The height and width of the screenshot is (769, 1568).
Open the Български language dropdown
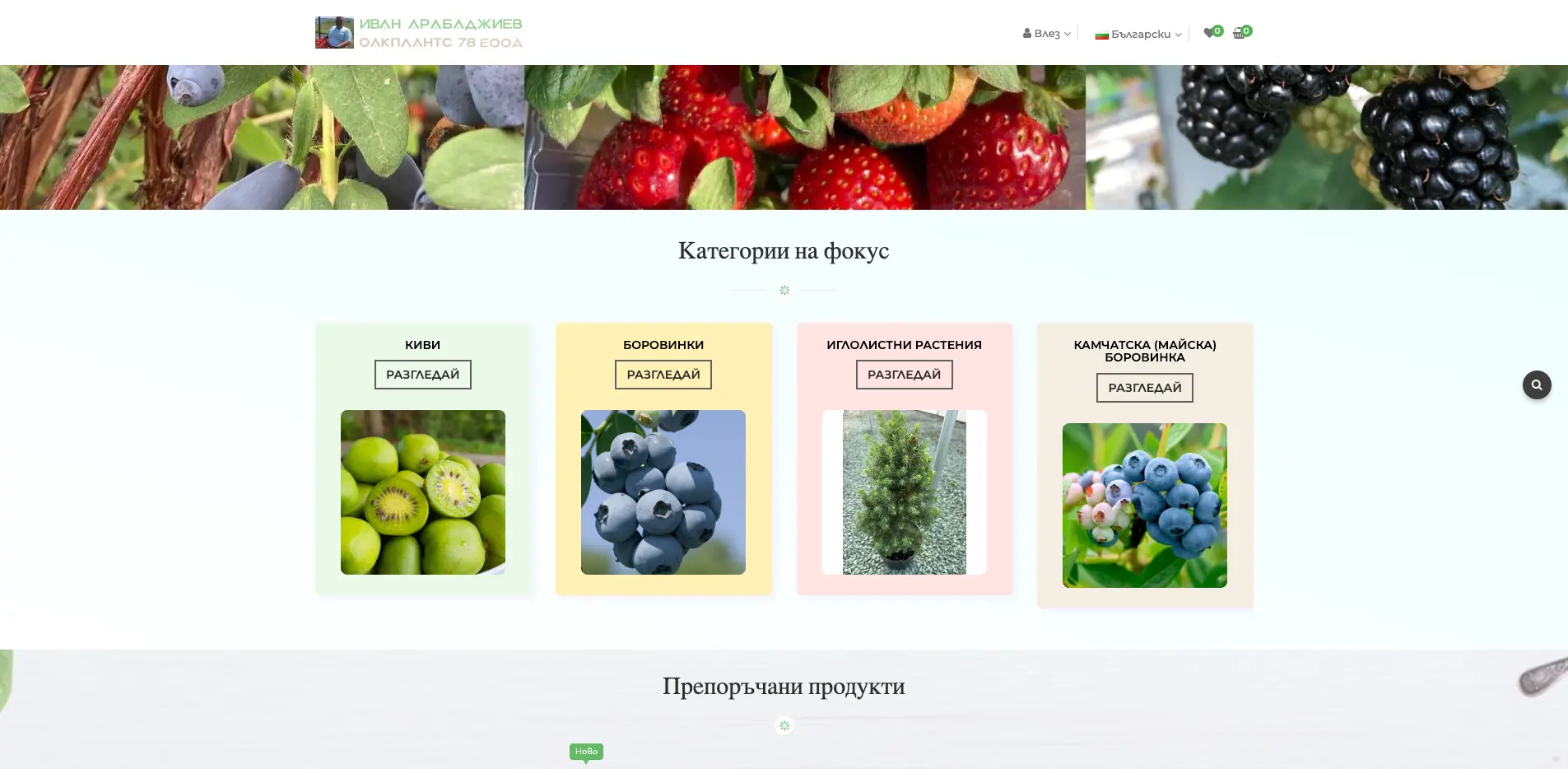tap(1138, 35)
